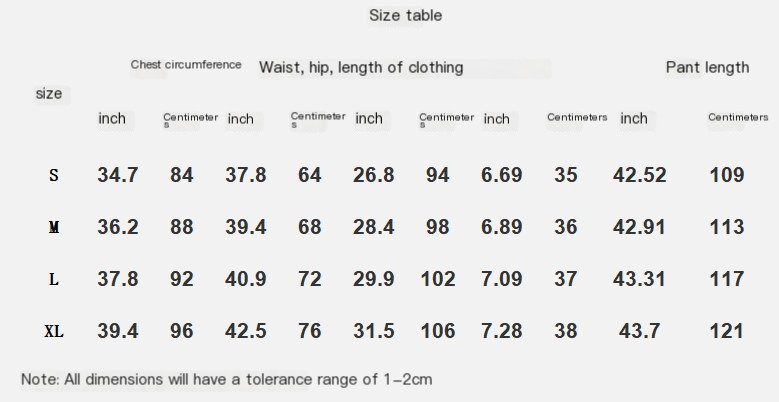Click the 121 centimeters value
This screenshot has height=402, width=779.
(727, 331)
